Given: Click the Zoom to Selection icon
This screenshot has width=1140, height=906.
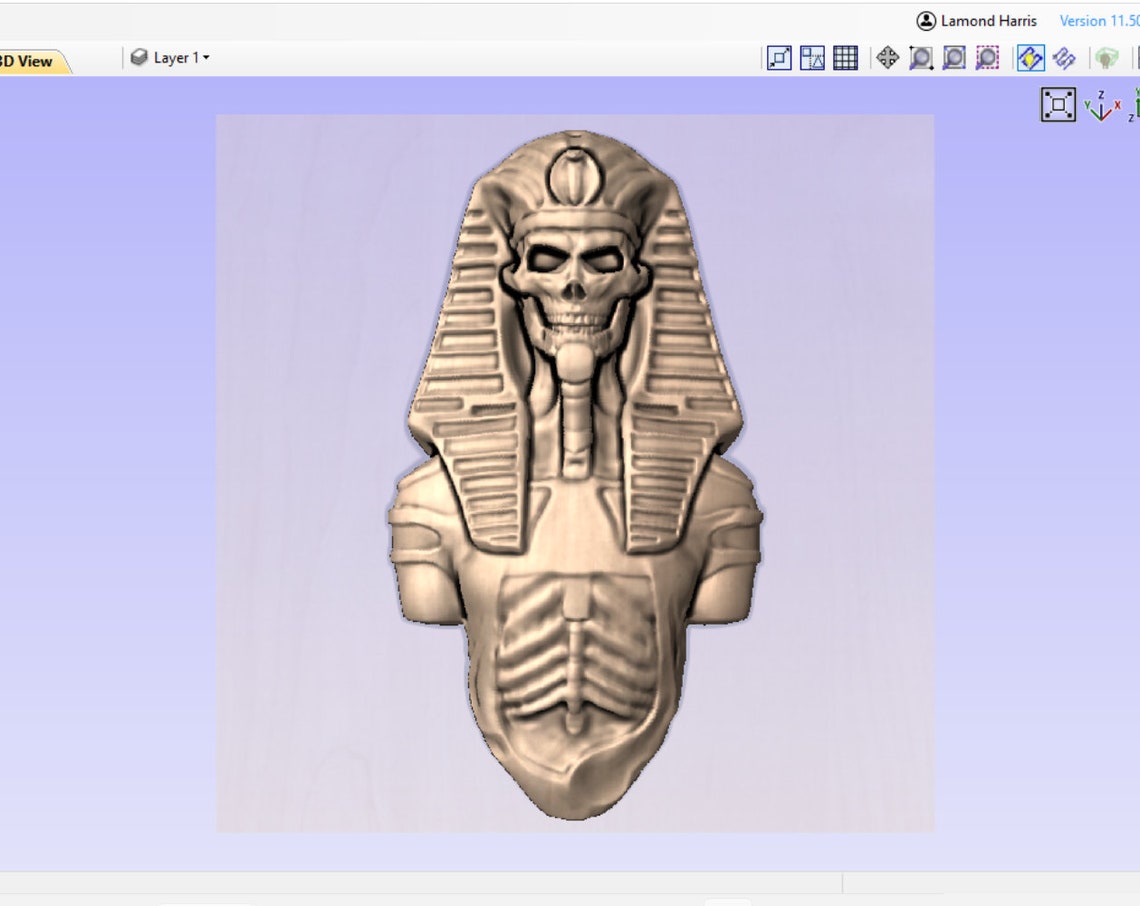Looking at the screenshot, I should (987, 58).
